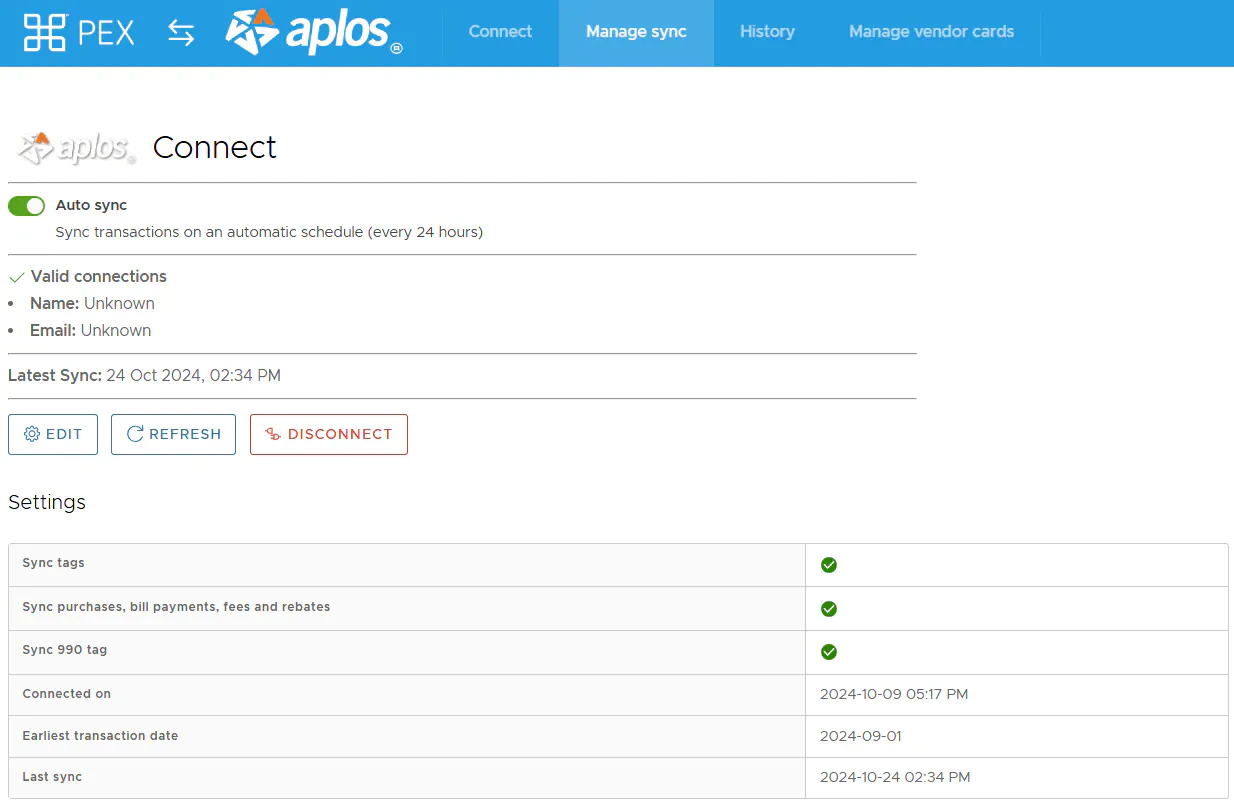
Task: Open the History tab
Action: [x=767, y=32]
